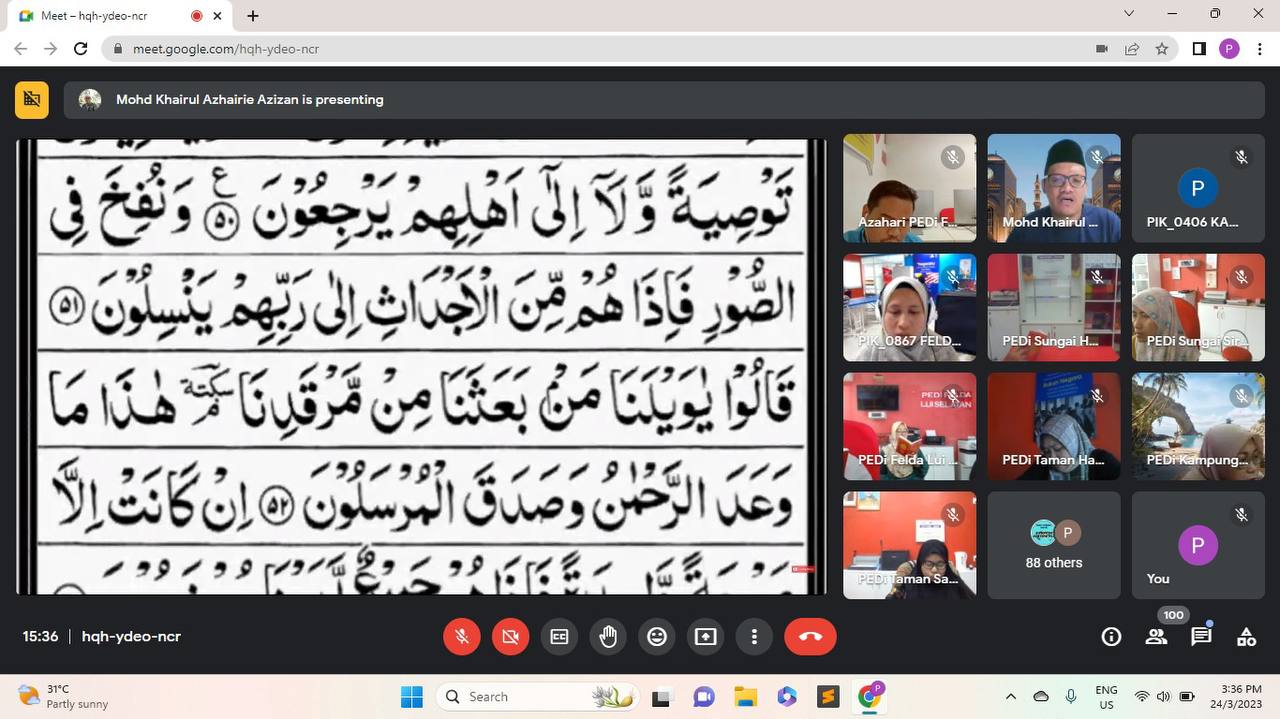Open the Meet activities panel
The height and width of the screenshot is (719, 1280).
coord(1246,637)
